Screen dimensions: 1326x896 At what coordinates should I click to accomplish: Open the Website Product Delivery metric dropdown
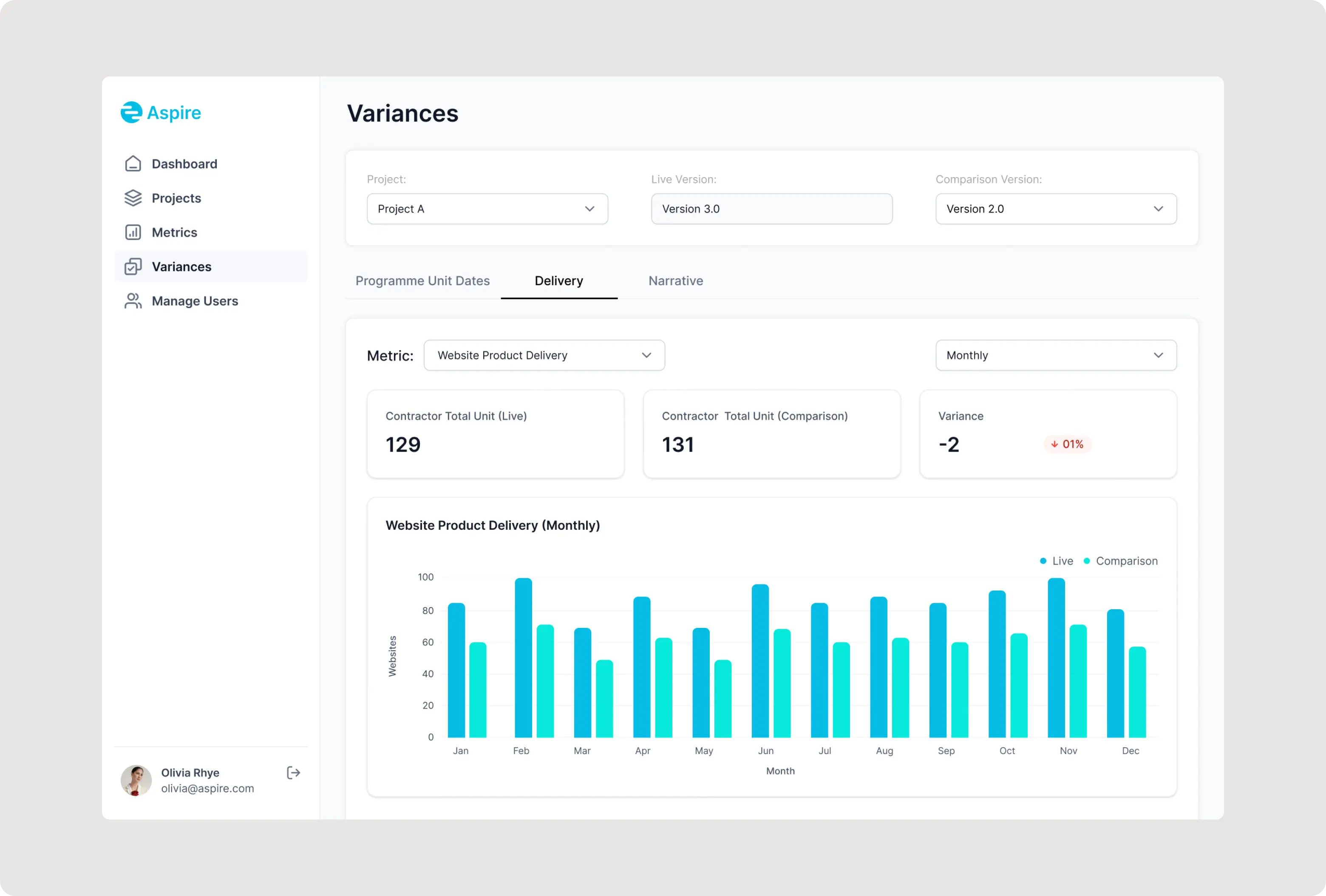click(x=544, y=355)
